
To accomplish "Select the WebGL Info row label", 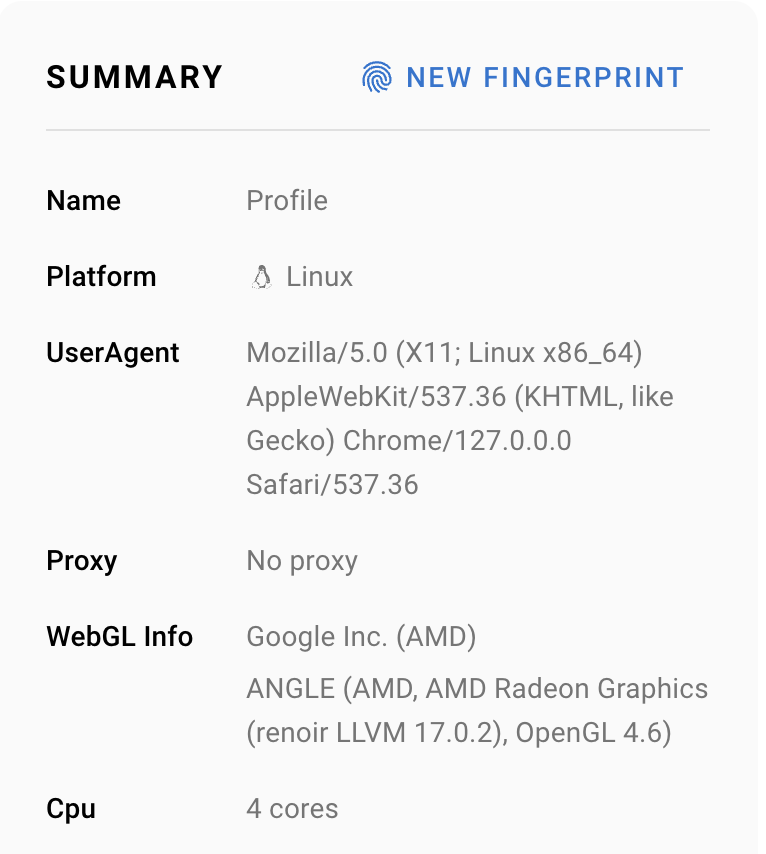I will point(119,637).
